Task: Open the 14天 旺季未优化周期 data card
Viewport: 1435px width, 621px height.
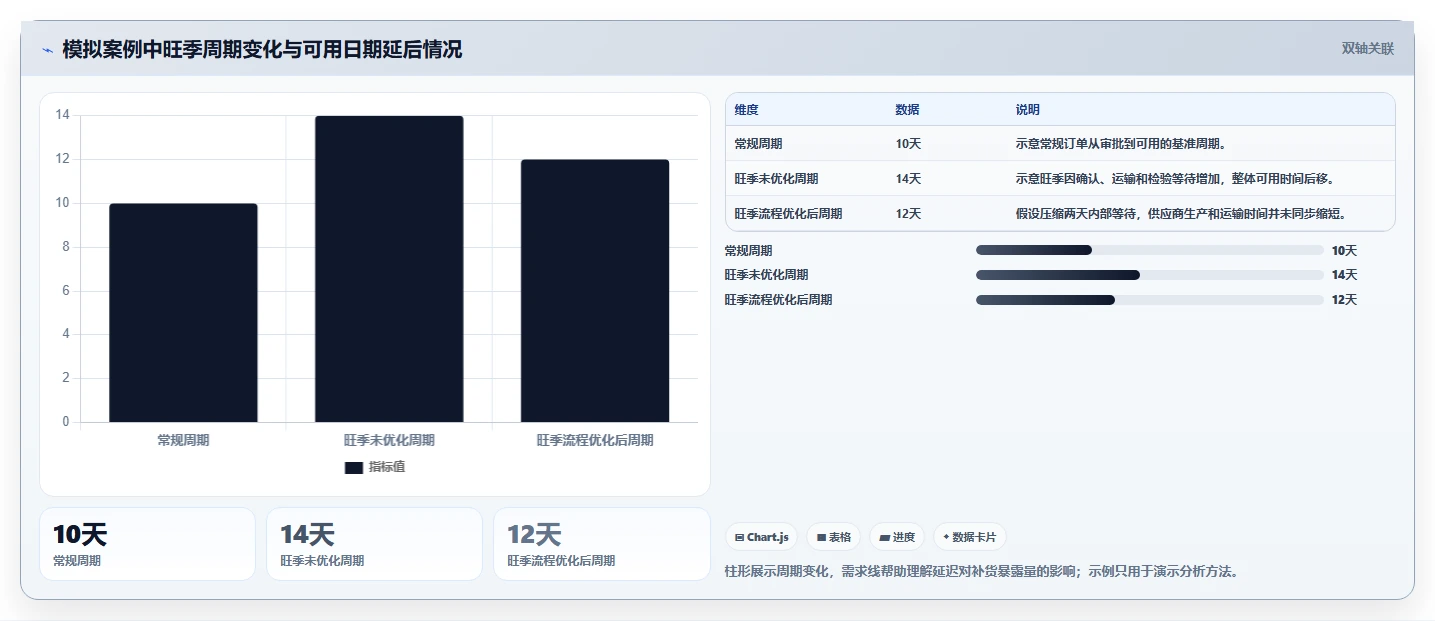Action: pyautogui.click(x=374, y=544)
